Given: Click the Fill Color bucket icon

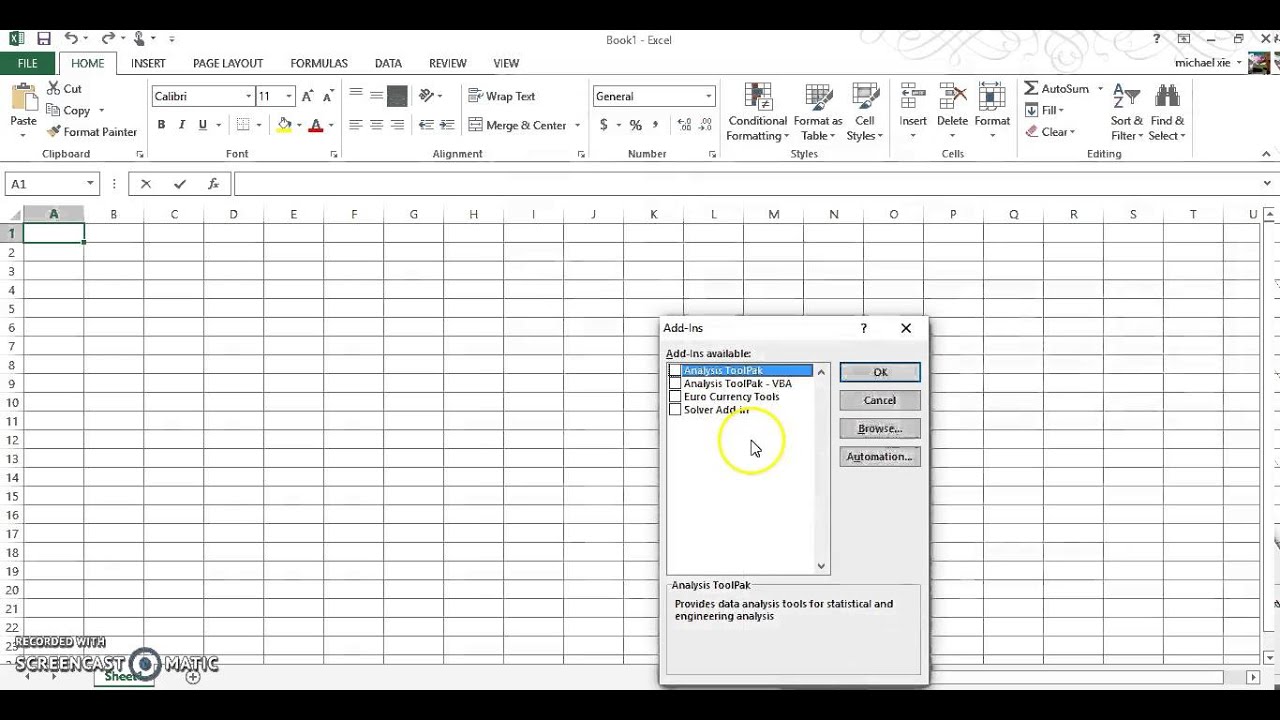Looking at the screenshot, I should (x=285, y=125).
